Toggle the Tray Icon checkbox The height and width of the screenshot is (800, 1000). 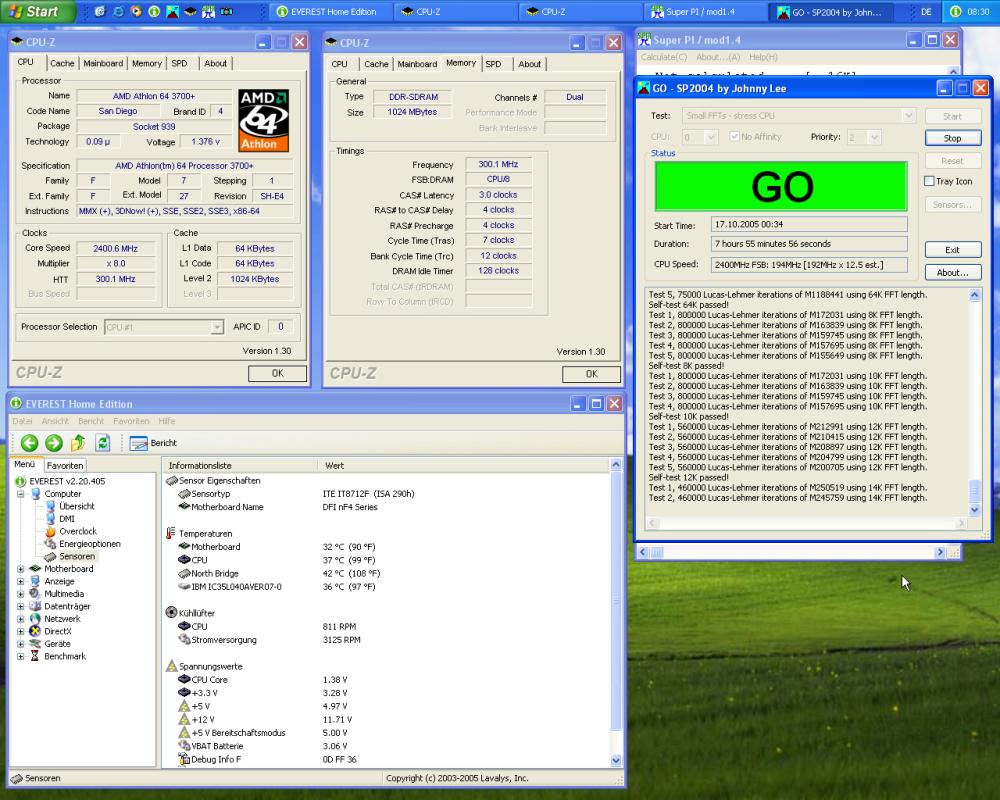click(929, 181)
